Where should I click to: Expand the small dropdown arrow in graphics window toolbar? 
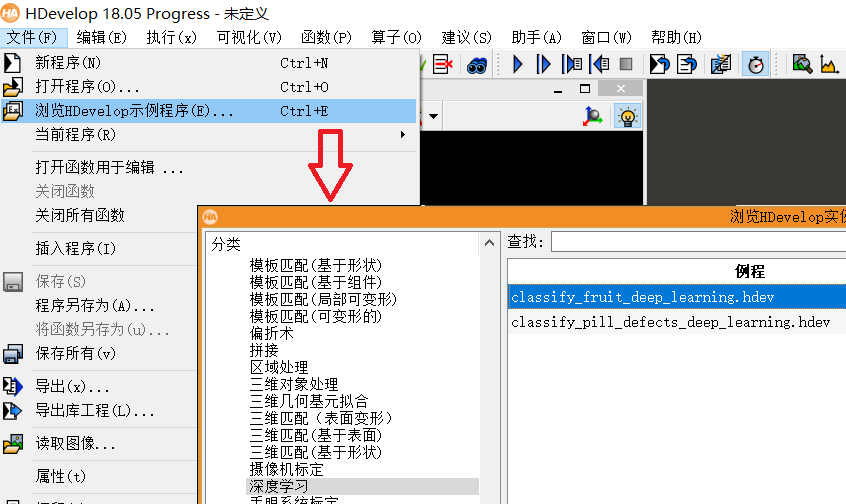pyautogui.click(x=433, y=116)
